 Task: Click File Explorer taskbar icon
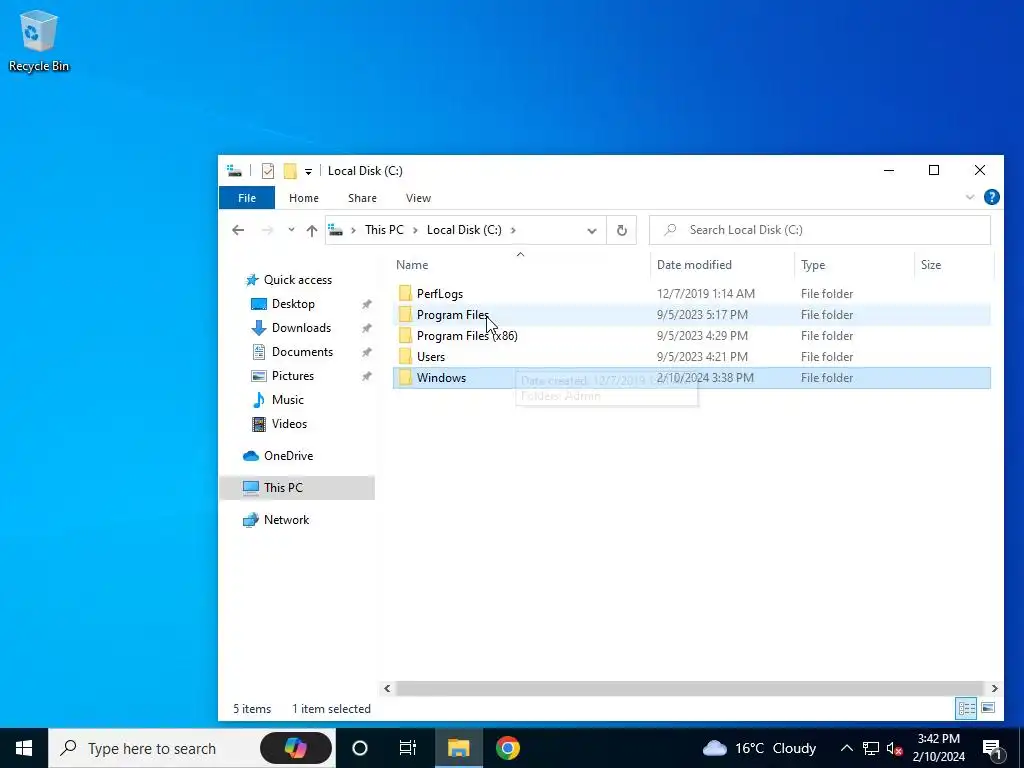(x=458, y=748)
